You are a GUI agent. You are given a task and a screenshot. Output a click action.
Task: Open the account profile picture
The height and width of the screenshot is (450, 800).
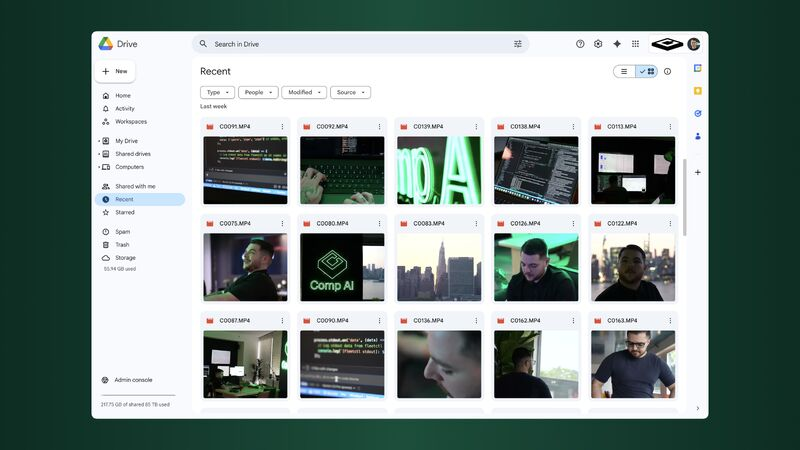[693, 44]
